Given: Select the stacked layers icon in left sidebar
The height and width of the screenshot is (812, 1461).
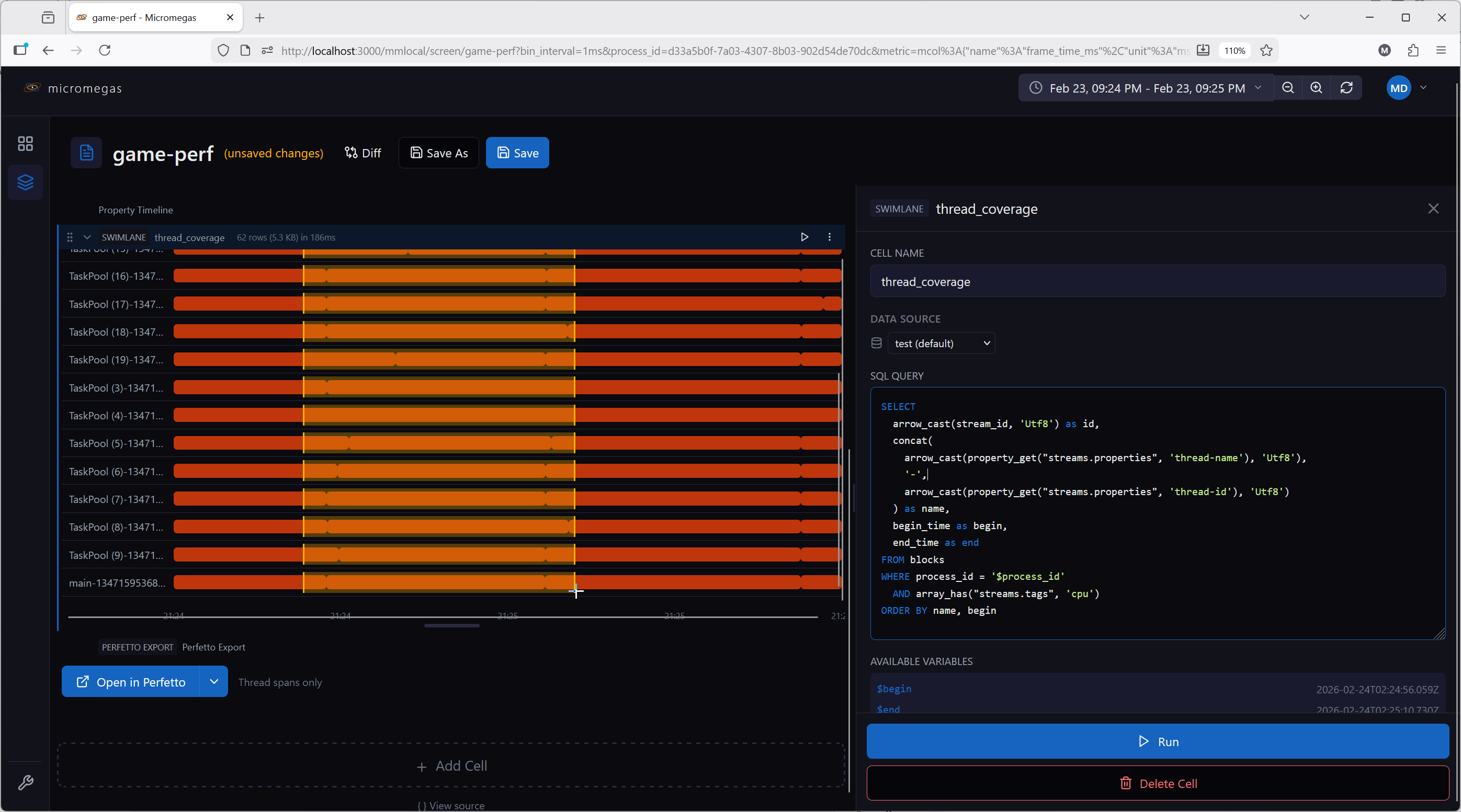Looking at the screenshot, I should [x=25, y=182].
